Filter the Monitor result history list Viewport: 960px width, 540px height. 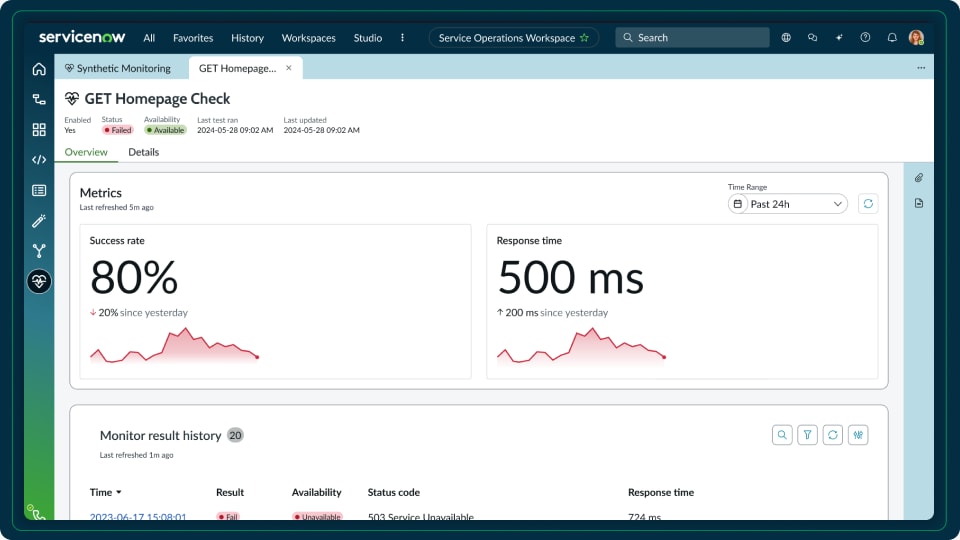[807, 435]
